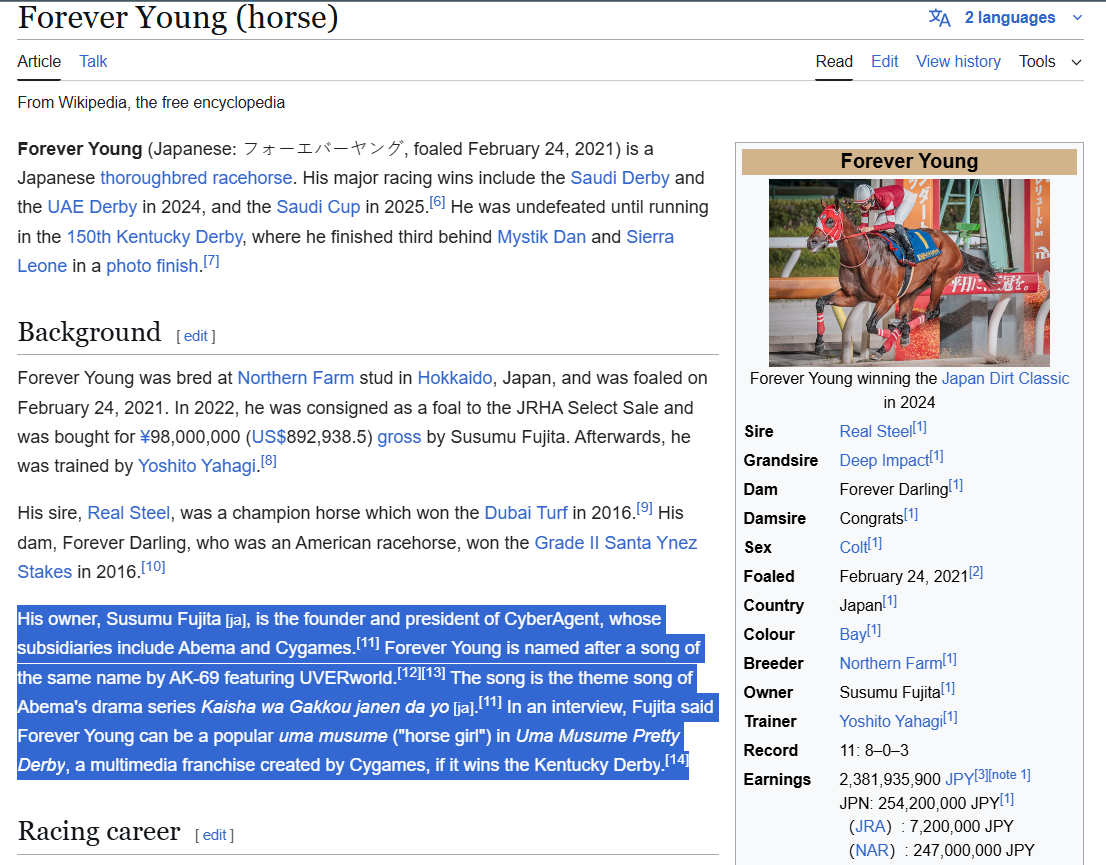Click the Susumu Fujita owner value

tap(889, 693)
